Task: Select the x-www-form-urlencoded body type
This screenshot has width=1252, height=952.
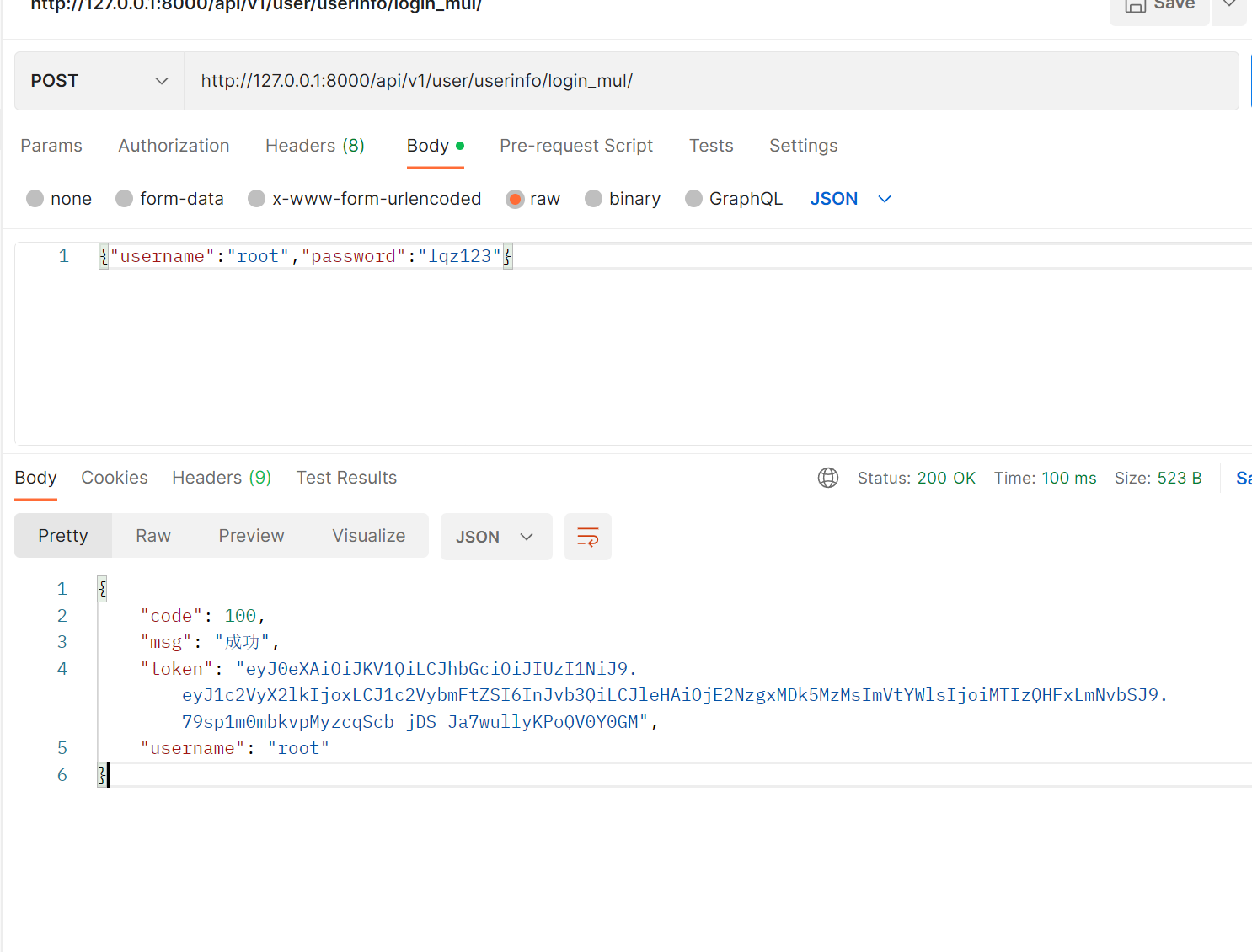Action: (365, 199)
